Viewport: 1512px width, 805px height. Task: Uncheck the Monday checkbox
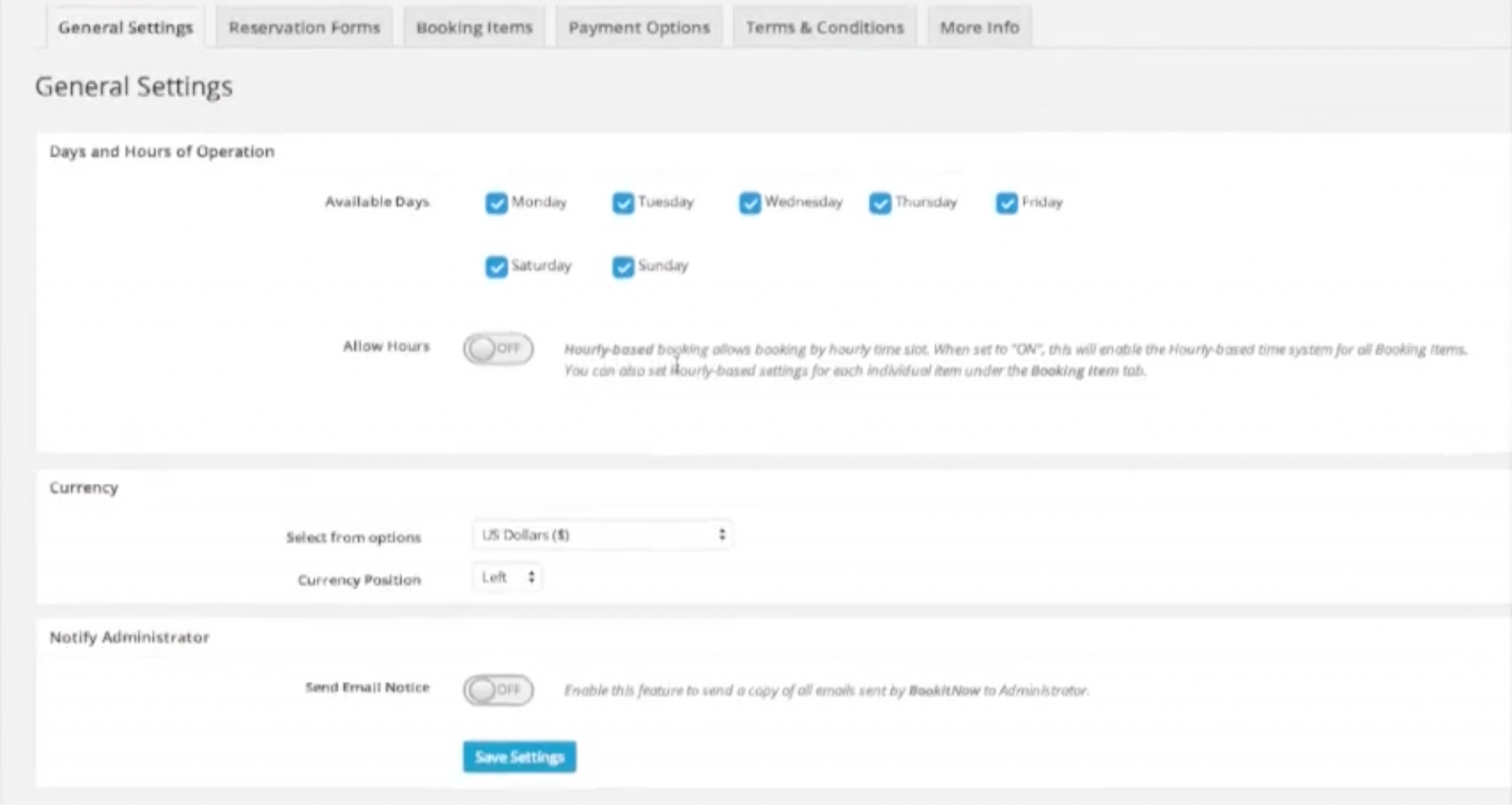(496, 203)
